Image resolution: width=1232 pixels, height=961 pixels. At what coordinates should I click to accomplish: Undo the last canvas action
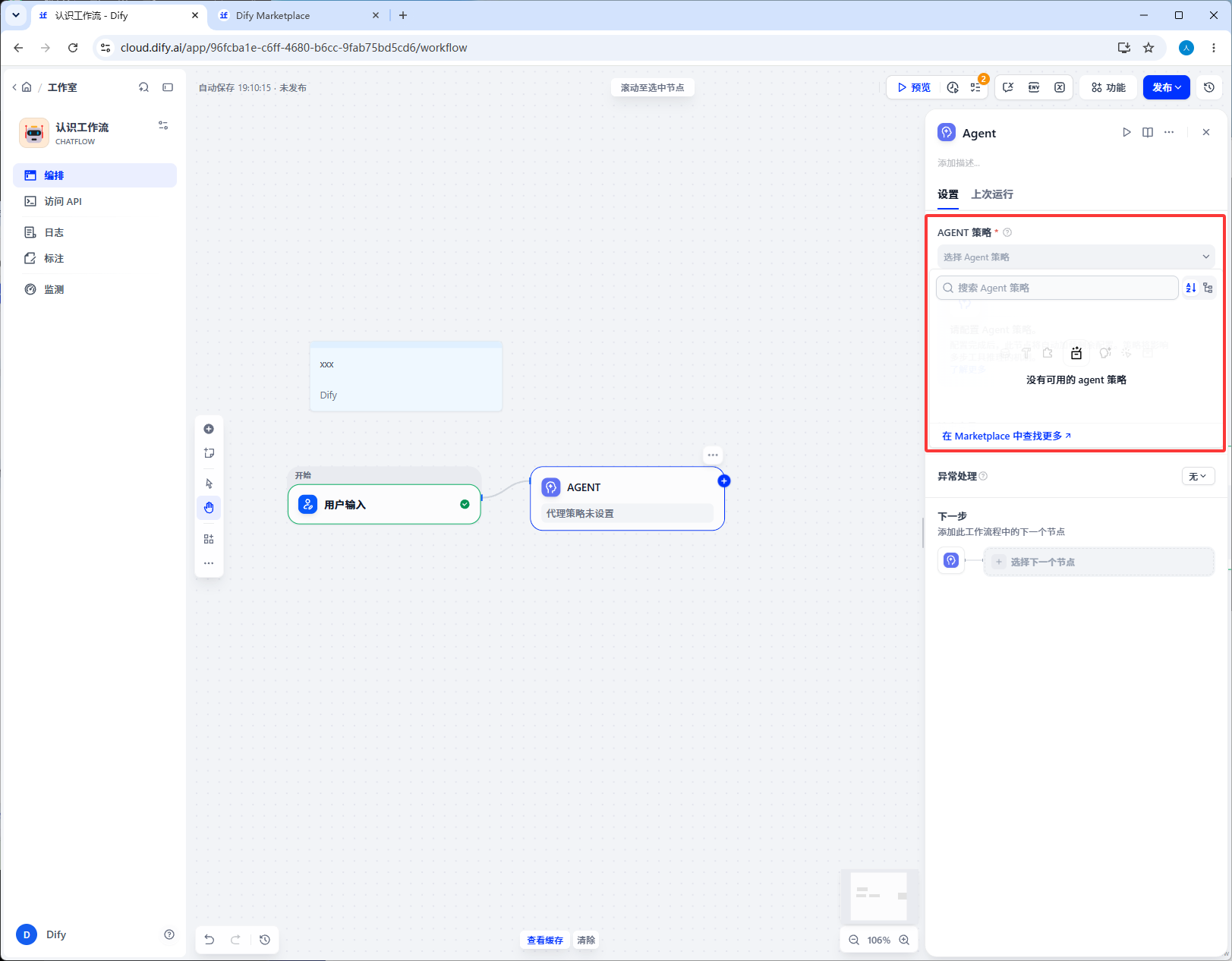click(x=210, y=940)
